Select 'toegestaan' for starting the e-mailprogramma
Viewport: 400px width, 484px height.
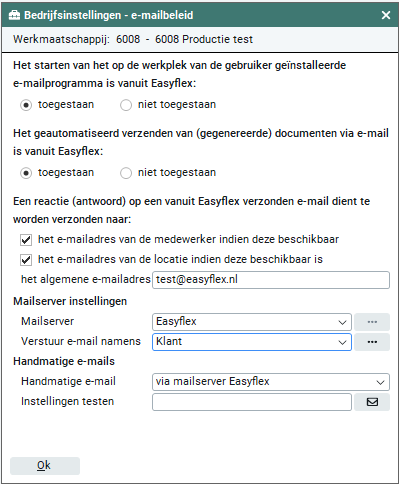26,105
